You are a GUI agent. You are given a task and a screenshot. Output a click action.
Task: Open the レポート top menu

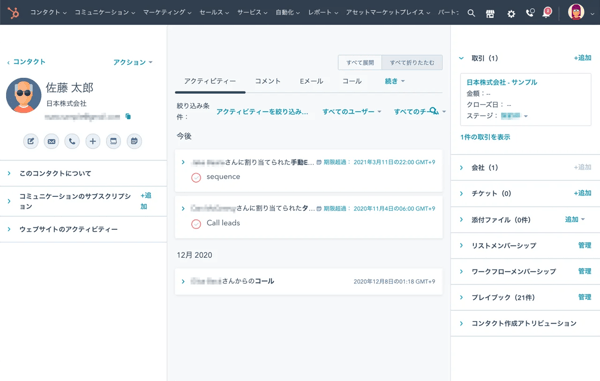(323, 13)
